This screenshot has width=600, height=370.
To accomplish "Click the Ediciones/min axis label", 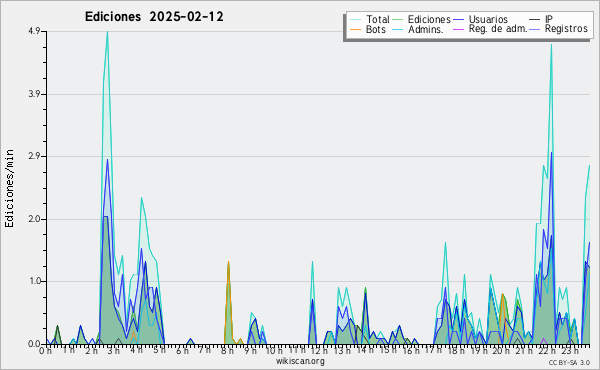I will pos(9,188).
